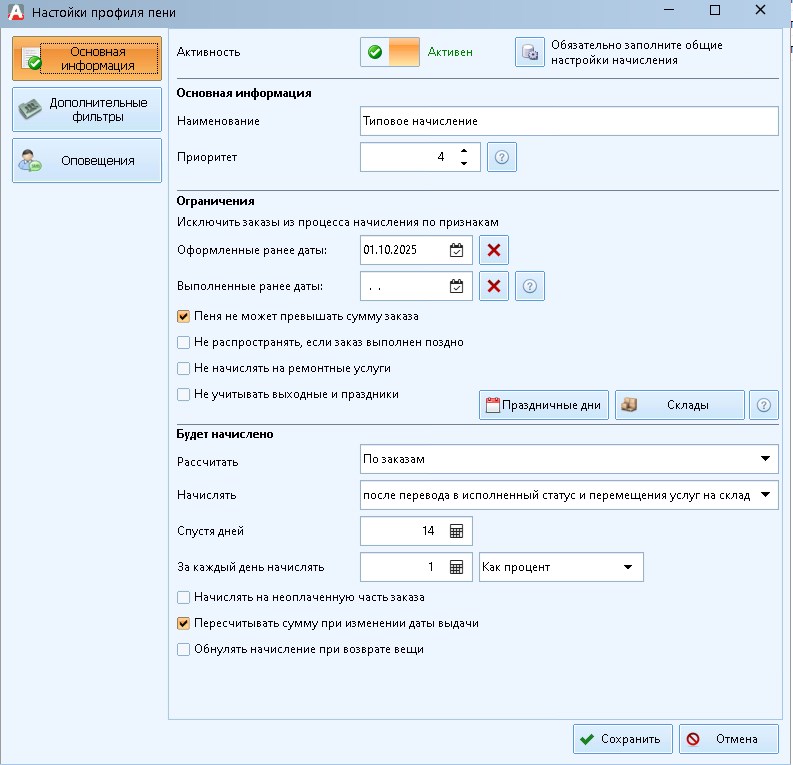
Task: Clear the Выполненные ранее даты with red X
Action: coord(493,287)
